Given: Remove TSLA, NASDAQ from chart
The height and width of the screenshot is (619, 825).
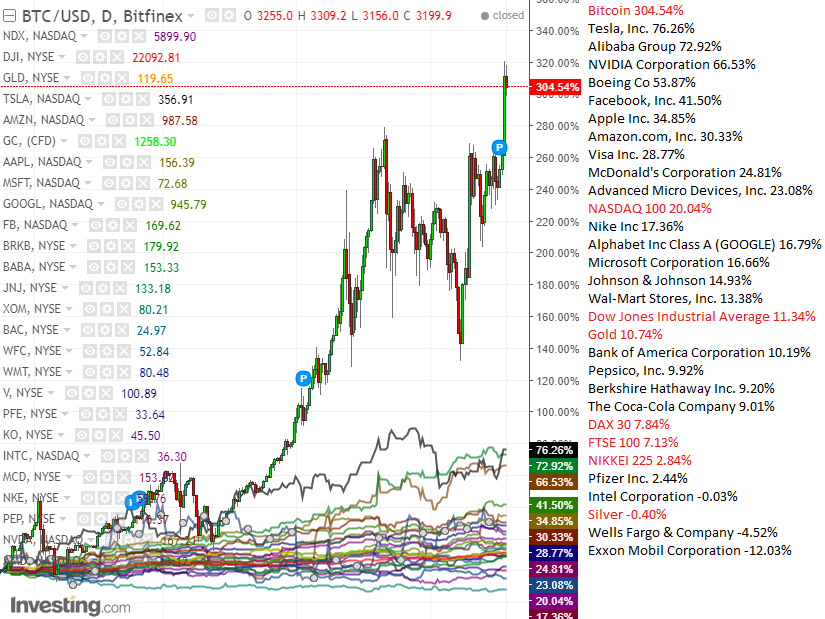Looking at the screenshot, I should (143, 99).
